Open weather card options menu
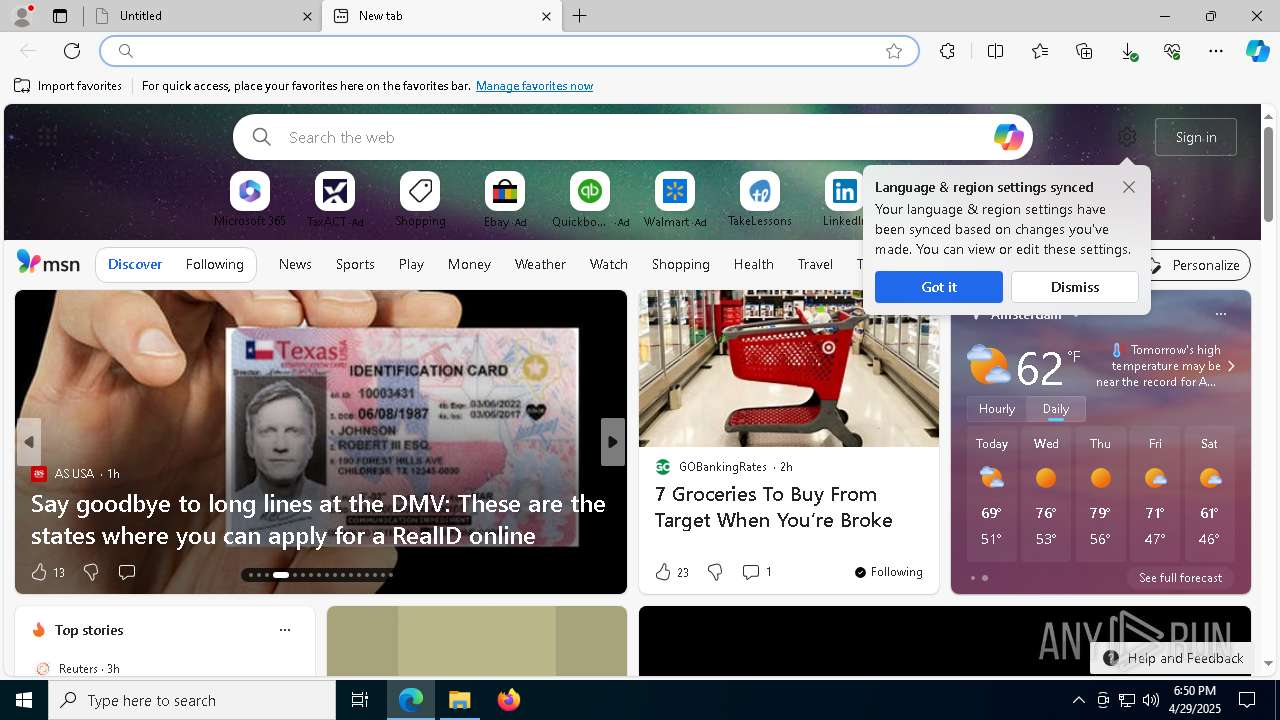This screenshot has height=720, width=1280. click(1220, 314)
